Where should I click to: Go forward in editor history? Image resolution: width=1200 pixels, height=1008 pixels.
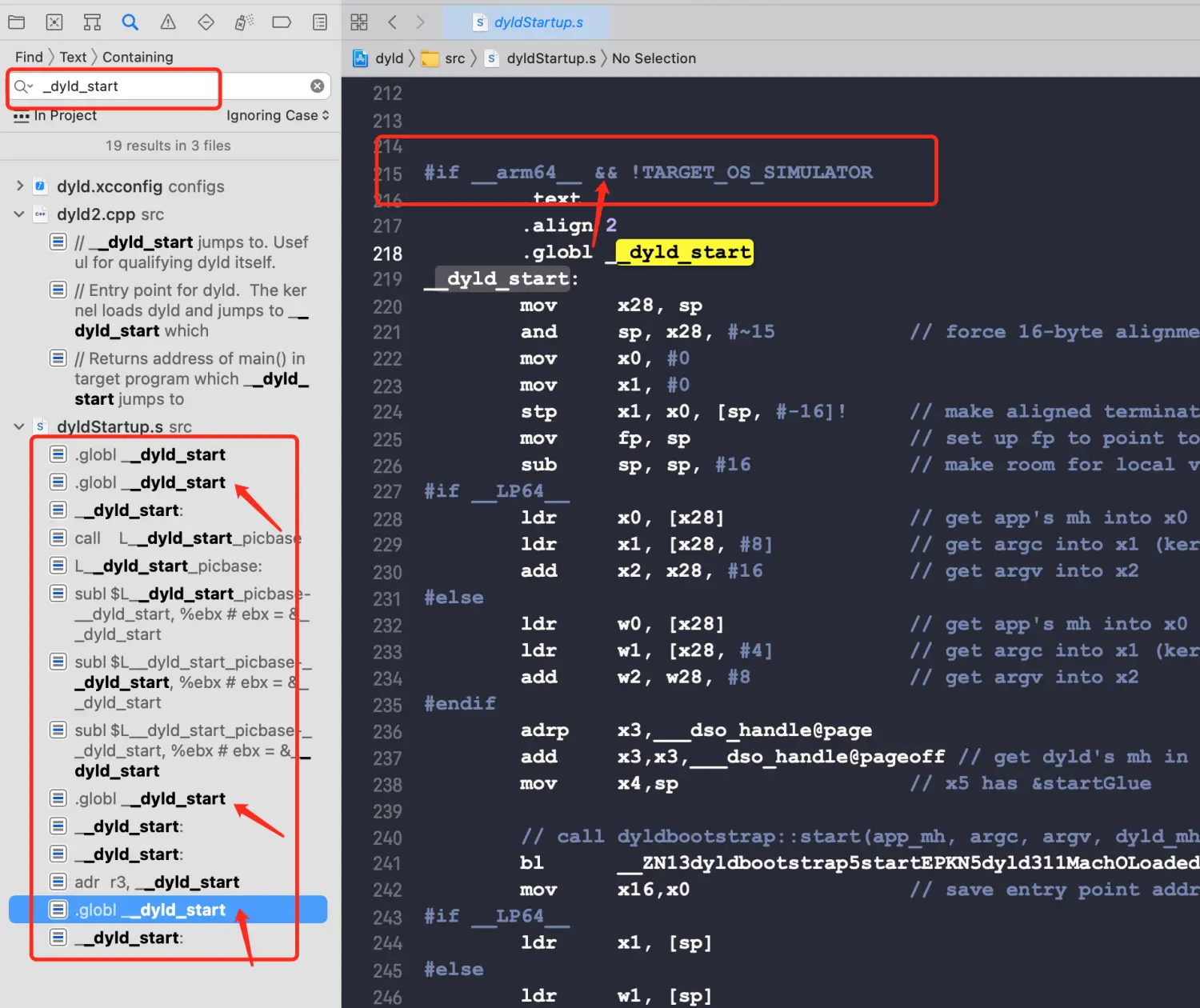point(421,22)
